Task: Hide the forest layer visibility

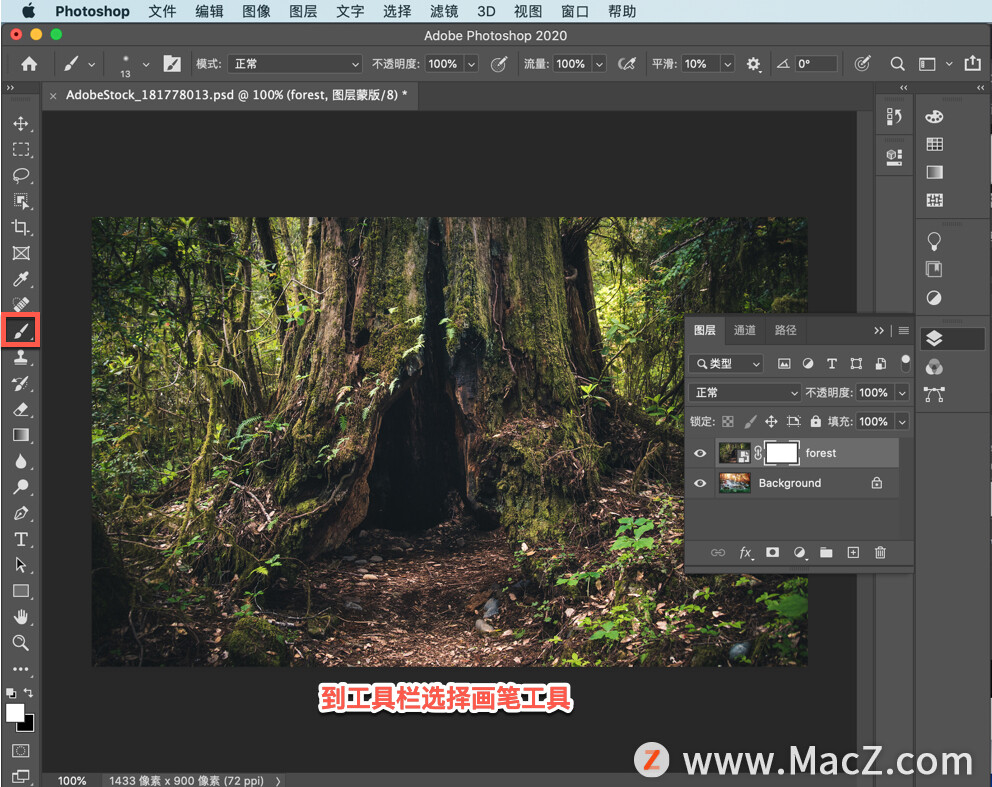Action: coord(700,453)
